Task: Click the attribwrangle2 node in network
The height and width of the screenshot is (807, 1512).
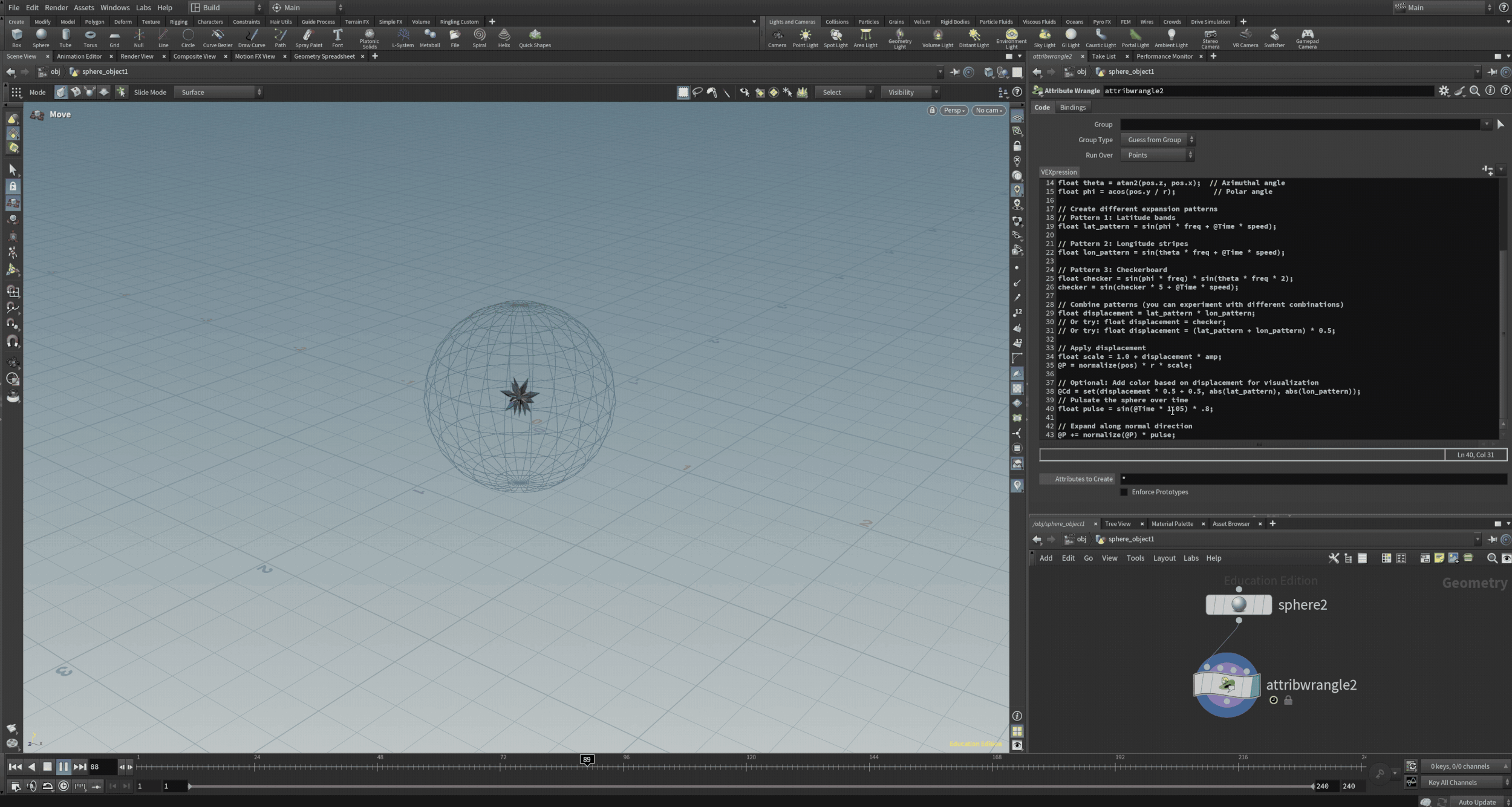Action: 1226,685
